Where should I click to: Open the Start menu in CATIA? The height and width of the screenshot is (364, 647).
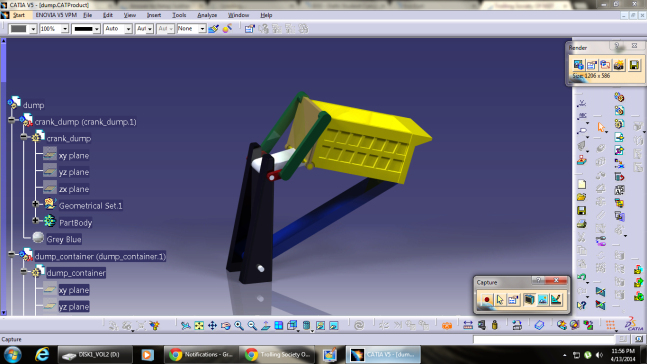click(19, 15)
